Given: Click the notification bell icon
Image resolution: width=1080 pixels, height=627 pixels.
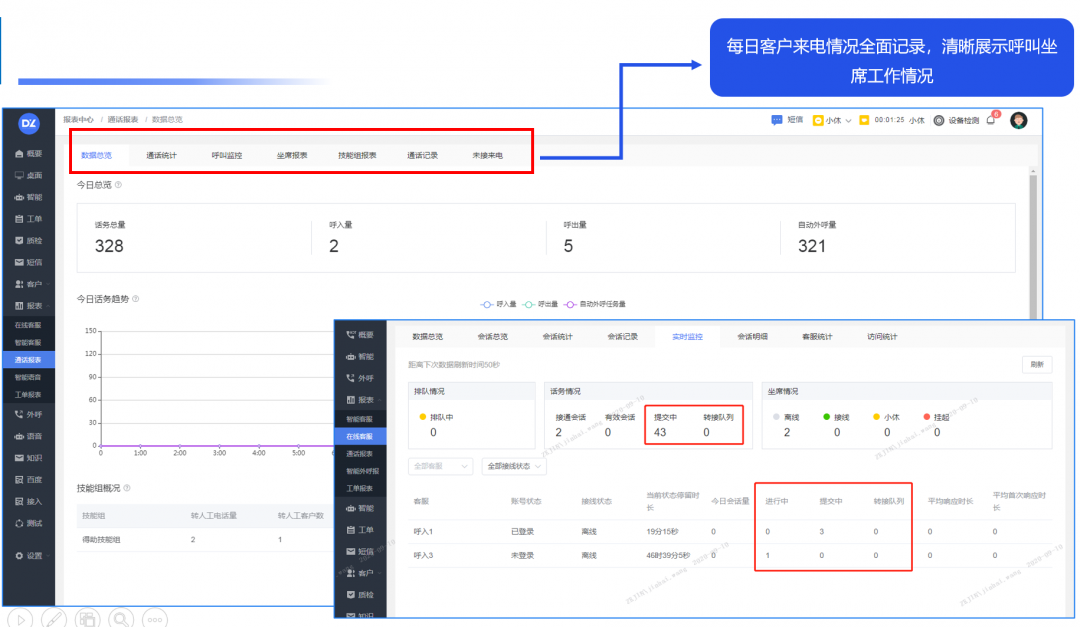Looking at the screenshot, I should tap(991, 120).
